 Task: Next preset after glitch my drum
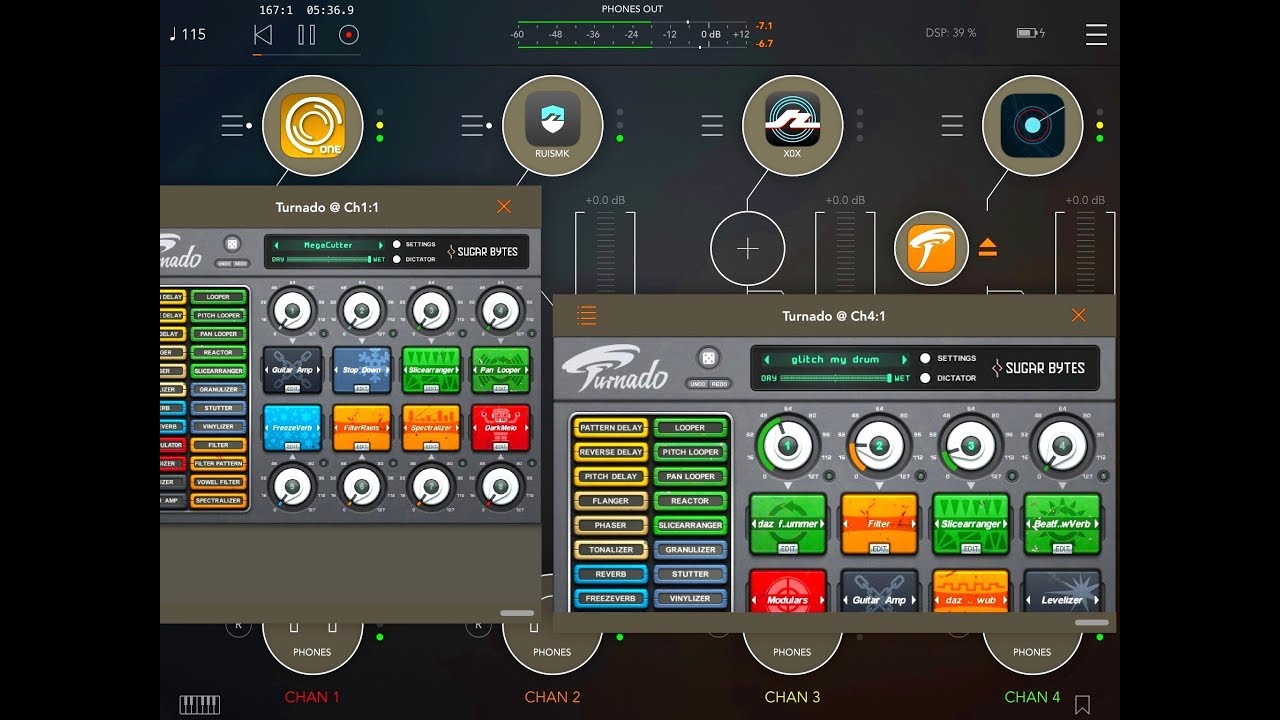click(x=904, y=360)
